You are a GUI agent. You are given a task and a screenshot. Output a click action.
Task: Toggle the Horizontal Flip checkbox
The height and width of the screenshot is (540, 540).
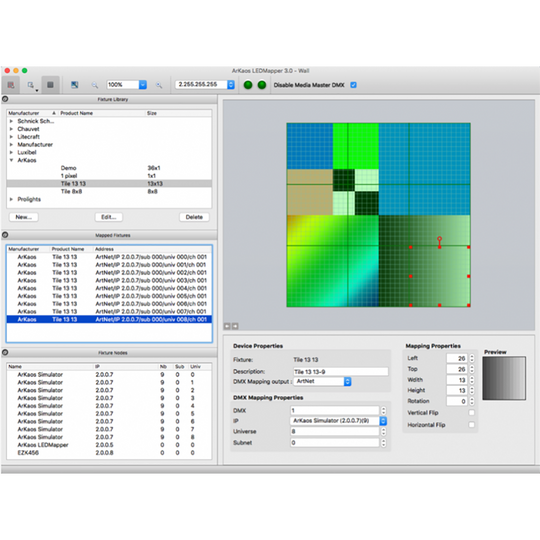tap(471, 425)
